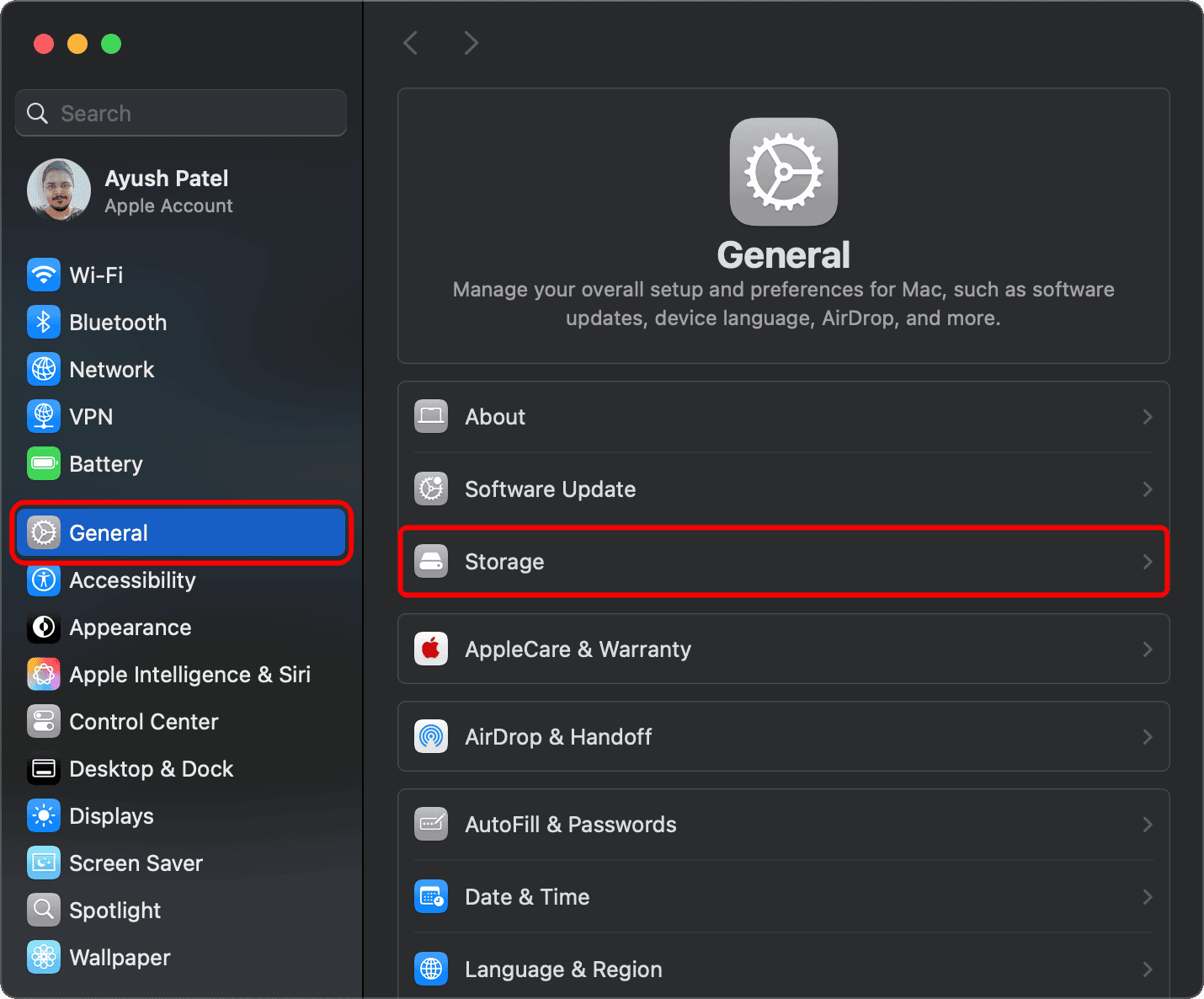Image resolution: width=1204 pixels, height=999 pixels.
Task: Select the Bluetooth sidebar icon
Action: [44, 322]
